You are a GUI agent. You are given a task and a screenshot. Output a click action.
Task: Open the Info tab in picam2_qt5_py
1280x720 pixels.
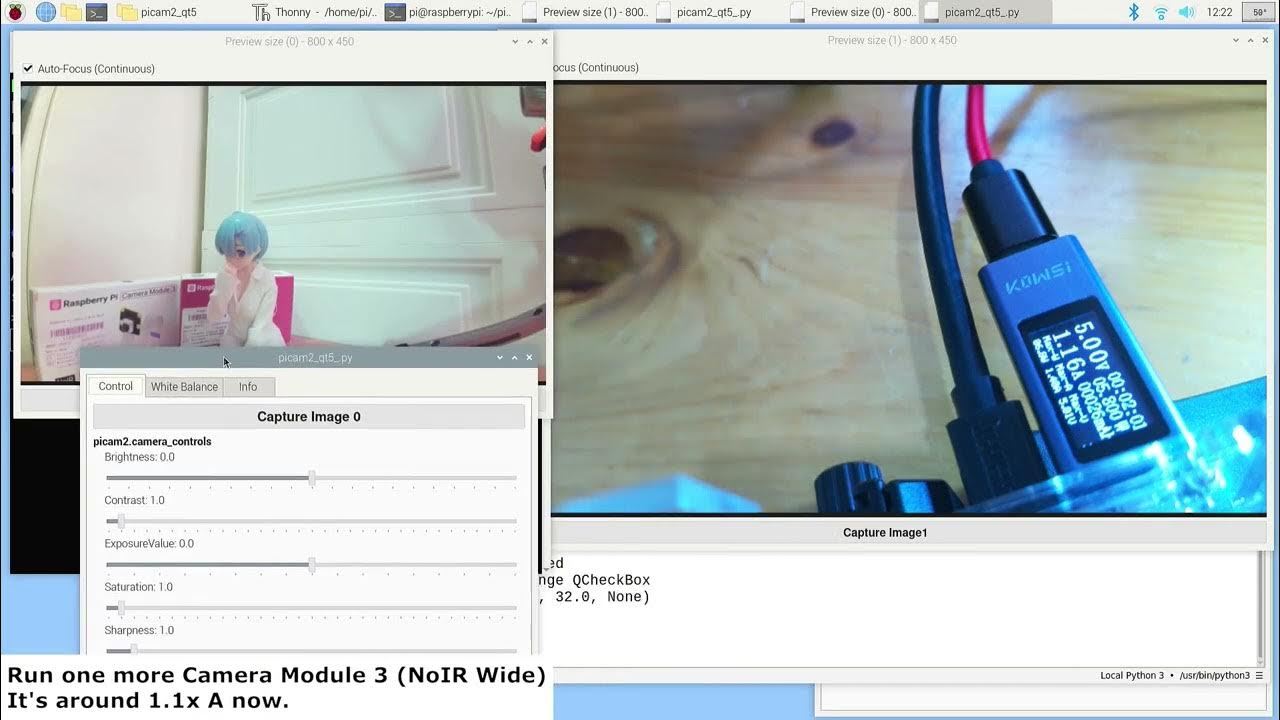(x=248, y=386)
